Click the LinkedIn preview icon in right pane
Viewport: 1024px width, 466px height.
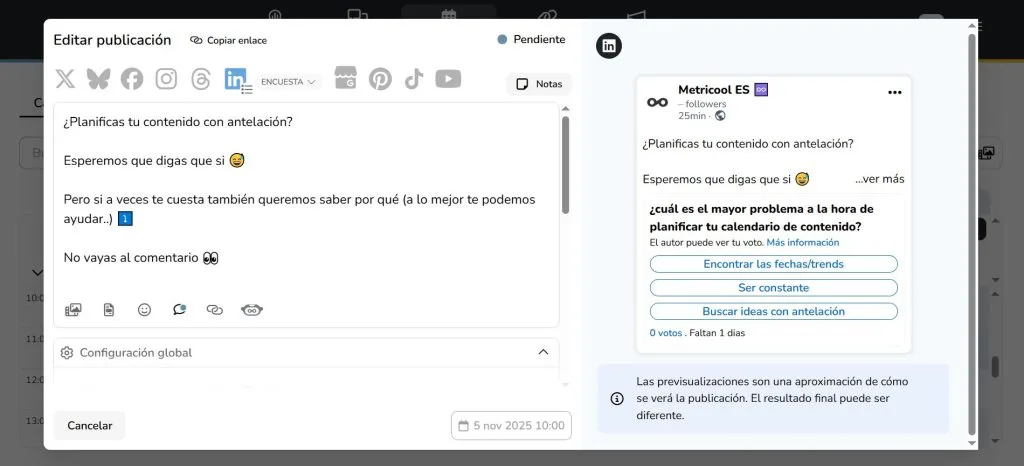point(609,46)
